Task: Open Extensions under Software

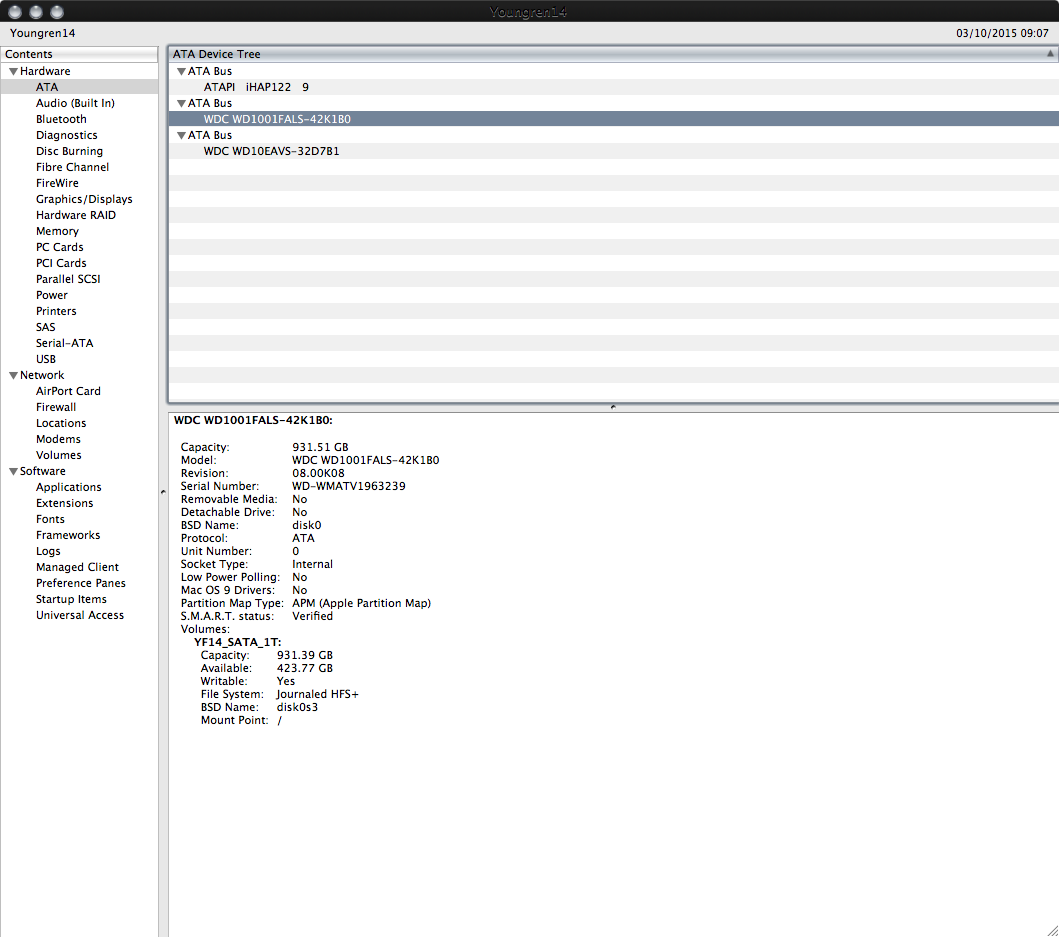Action: click(64, 503)
